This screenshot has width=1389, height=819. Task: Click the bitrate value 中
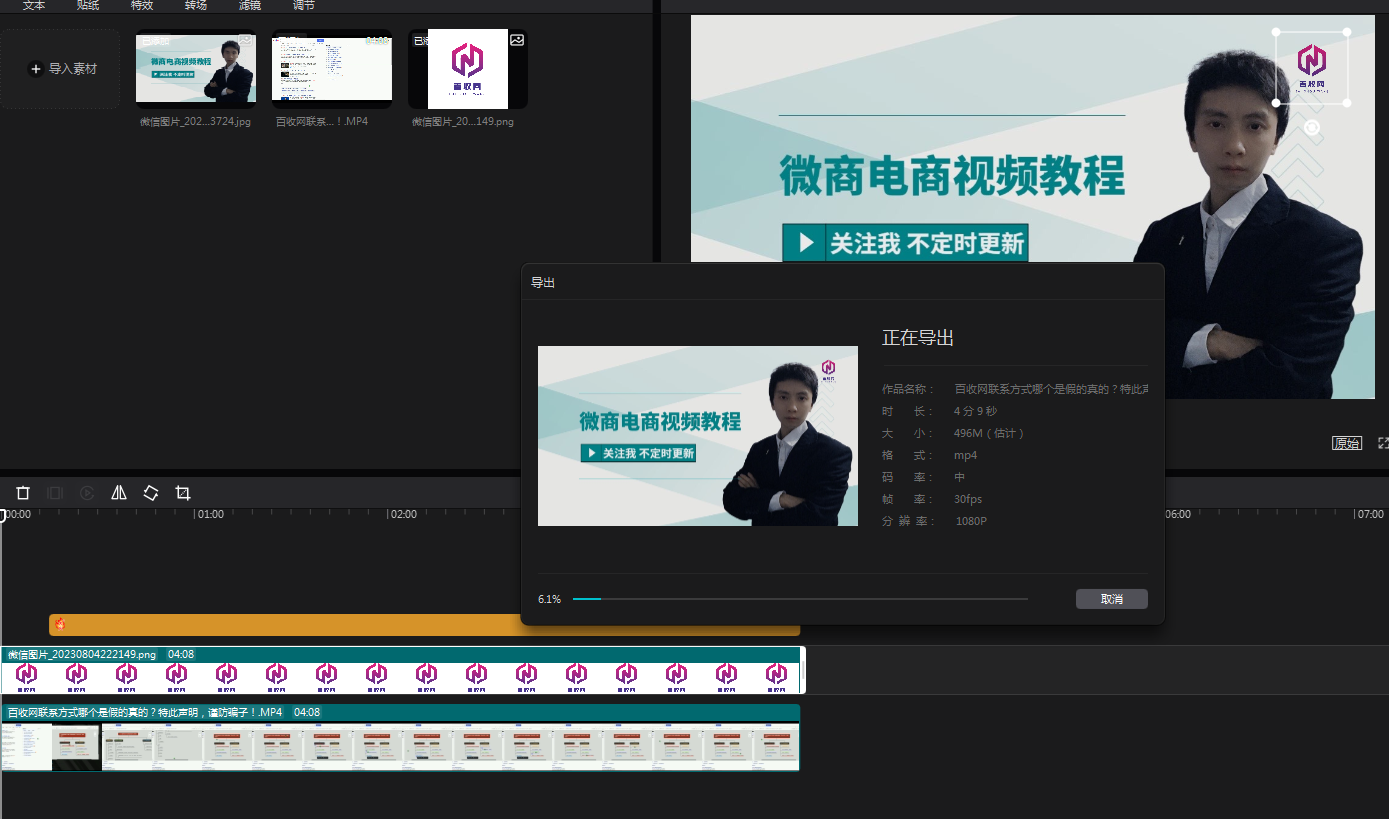(960, 477)
